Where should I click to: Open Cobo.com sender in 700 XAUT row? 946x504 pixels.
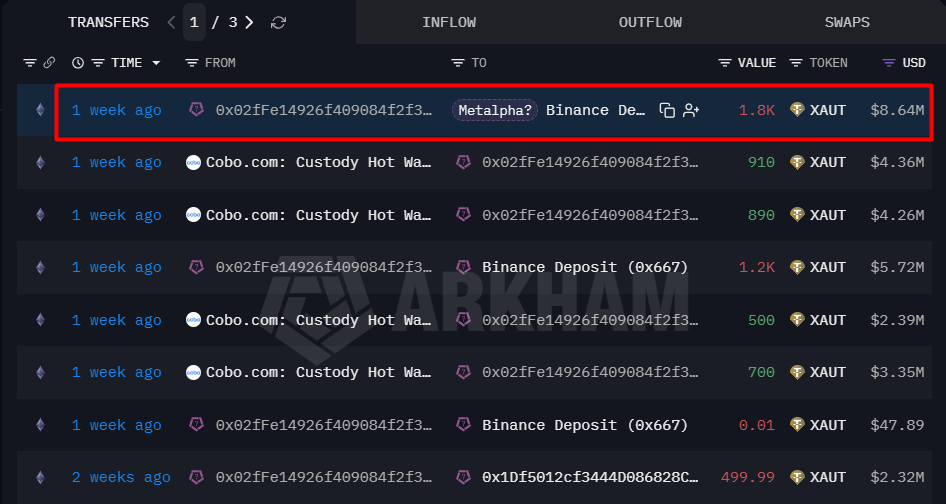coord(319,372)
